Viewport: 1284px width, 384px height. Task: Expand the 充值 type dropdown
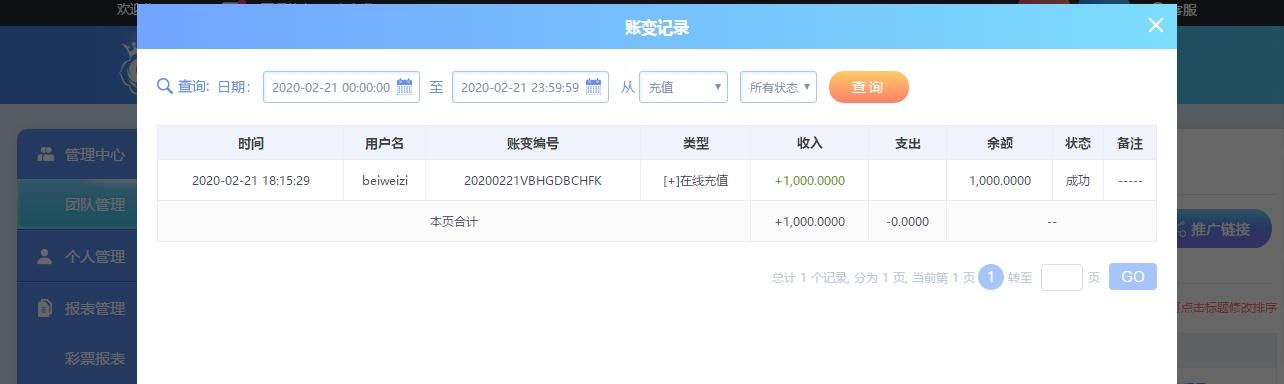pos(683,87)
